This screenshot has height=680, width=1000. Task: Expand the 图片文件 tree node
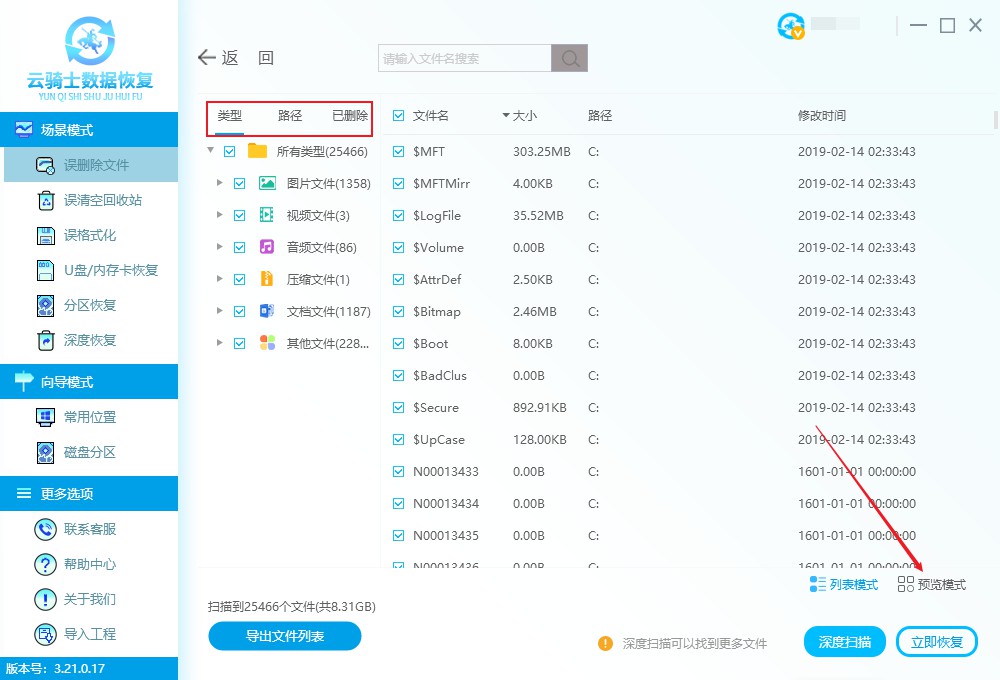click(219, 182)
